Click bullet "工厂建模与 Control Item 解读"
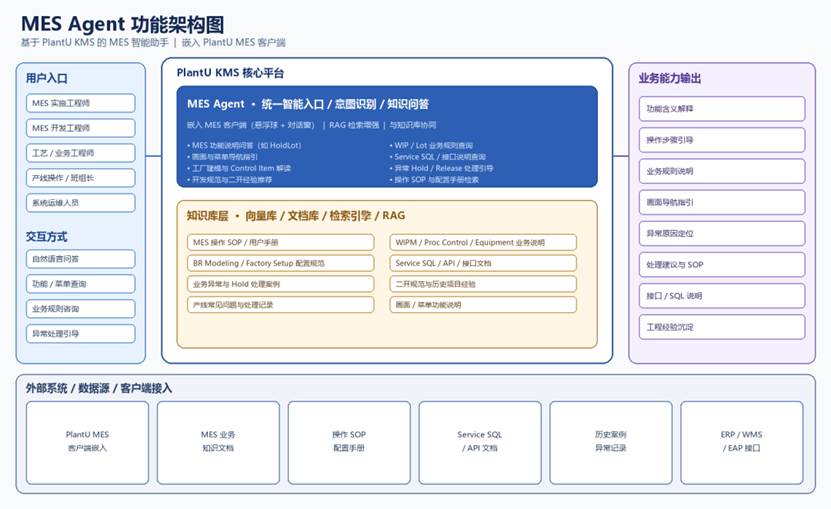 click(x=239, y=168)
